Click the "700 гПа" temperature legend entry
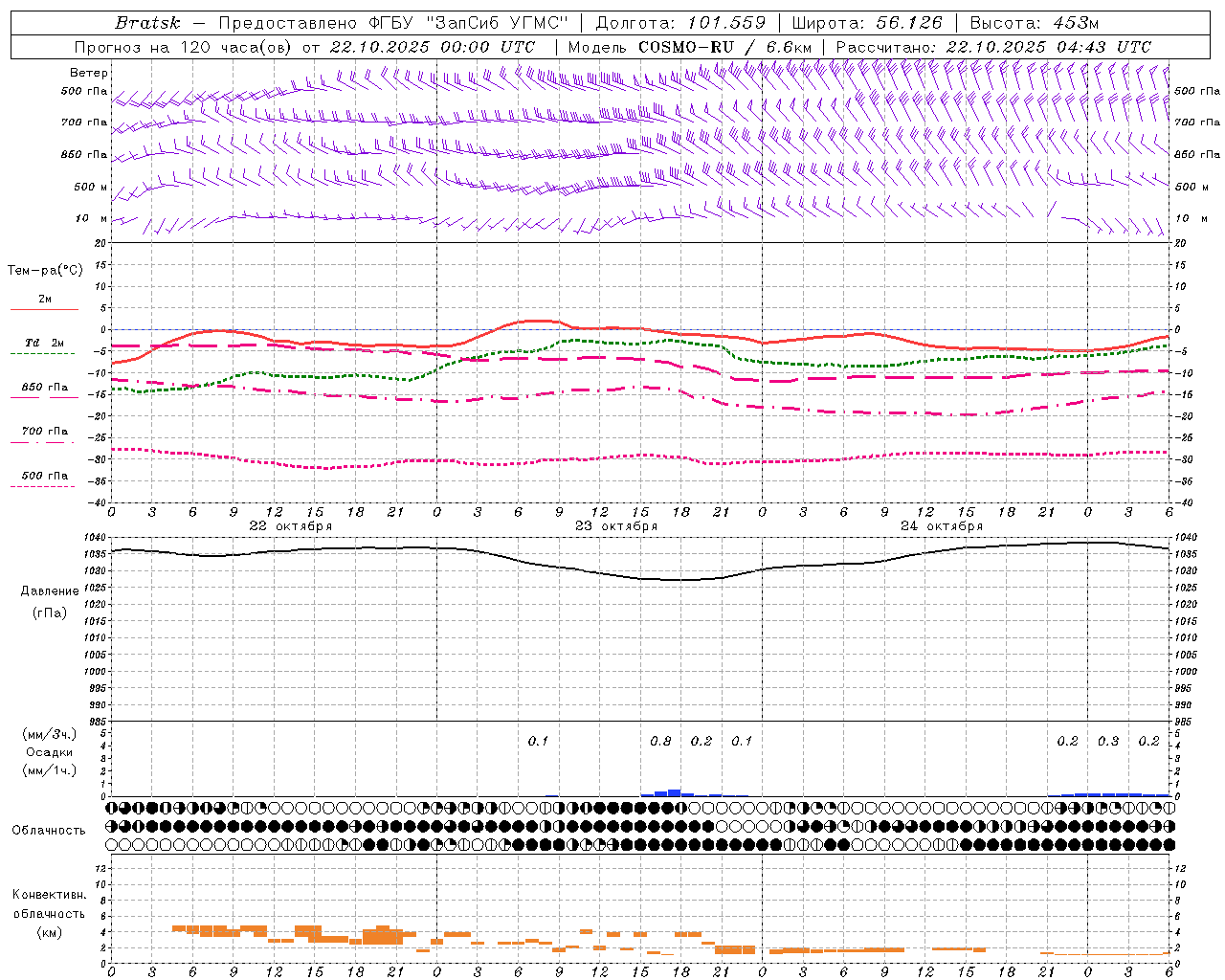Image resolution: width=1225 pixels, height=980 pixels. pos(45,431)
